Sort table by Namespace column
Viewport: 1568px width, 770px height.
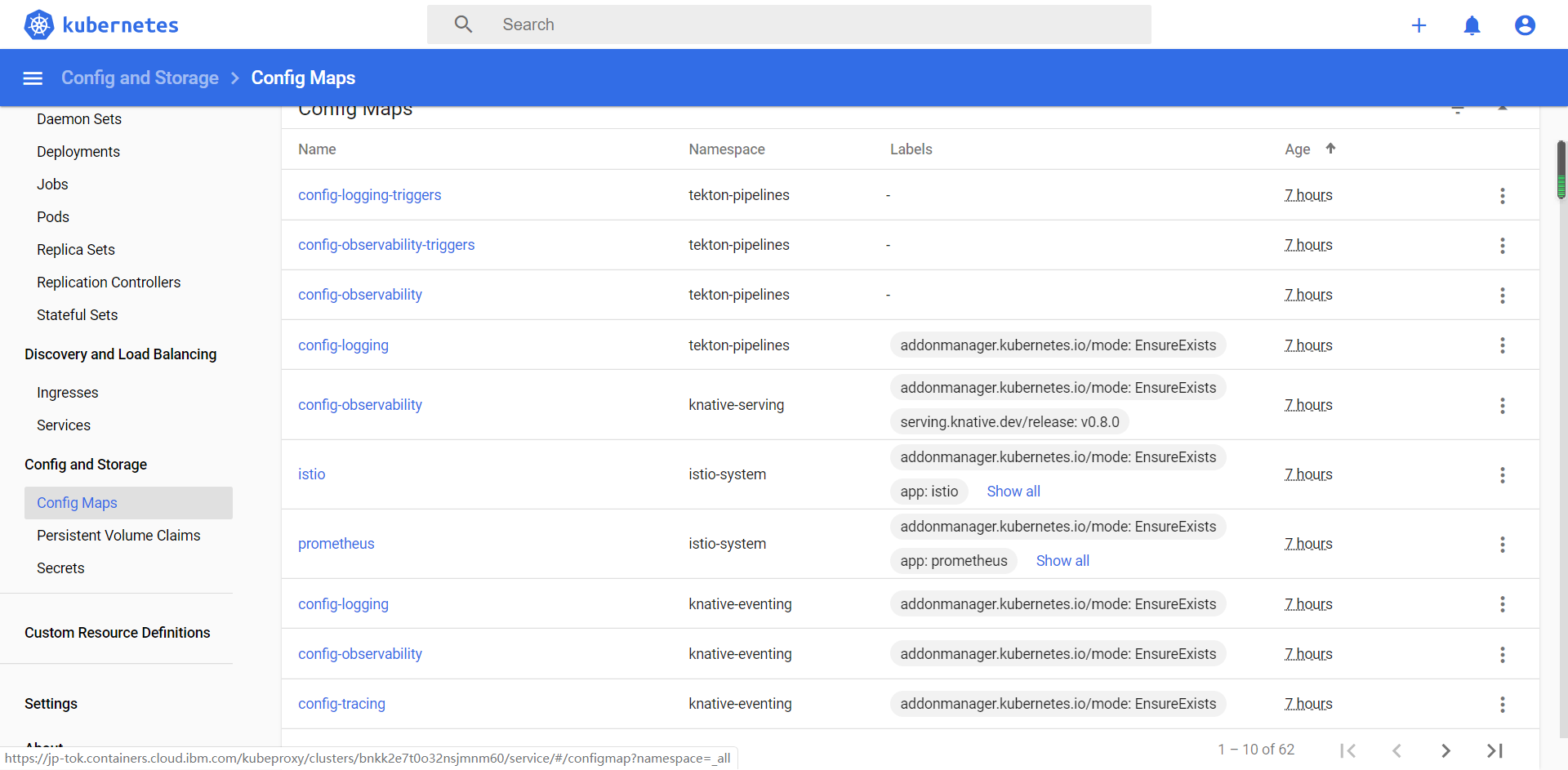pyautogui.click(x=727, y=149)
